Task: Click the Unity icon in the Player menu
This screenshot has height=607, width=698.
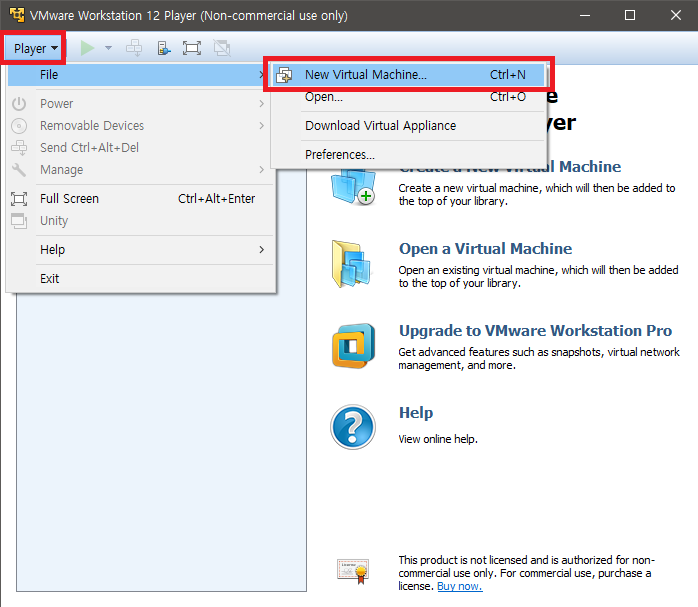Action: coord(19,221)
